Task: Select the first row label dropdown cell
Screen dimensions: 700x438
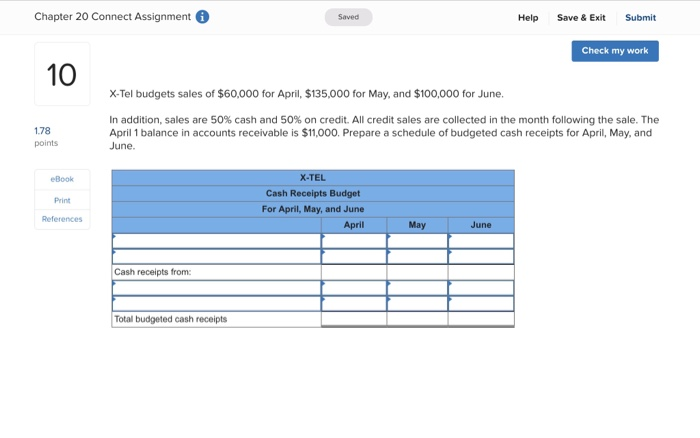Action: [217, 241]
